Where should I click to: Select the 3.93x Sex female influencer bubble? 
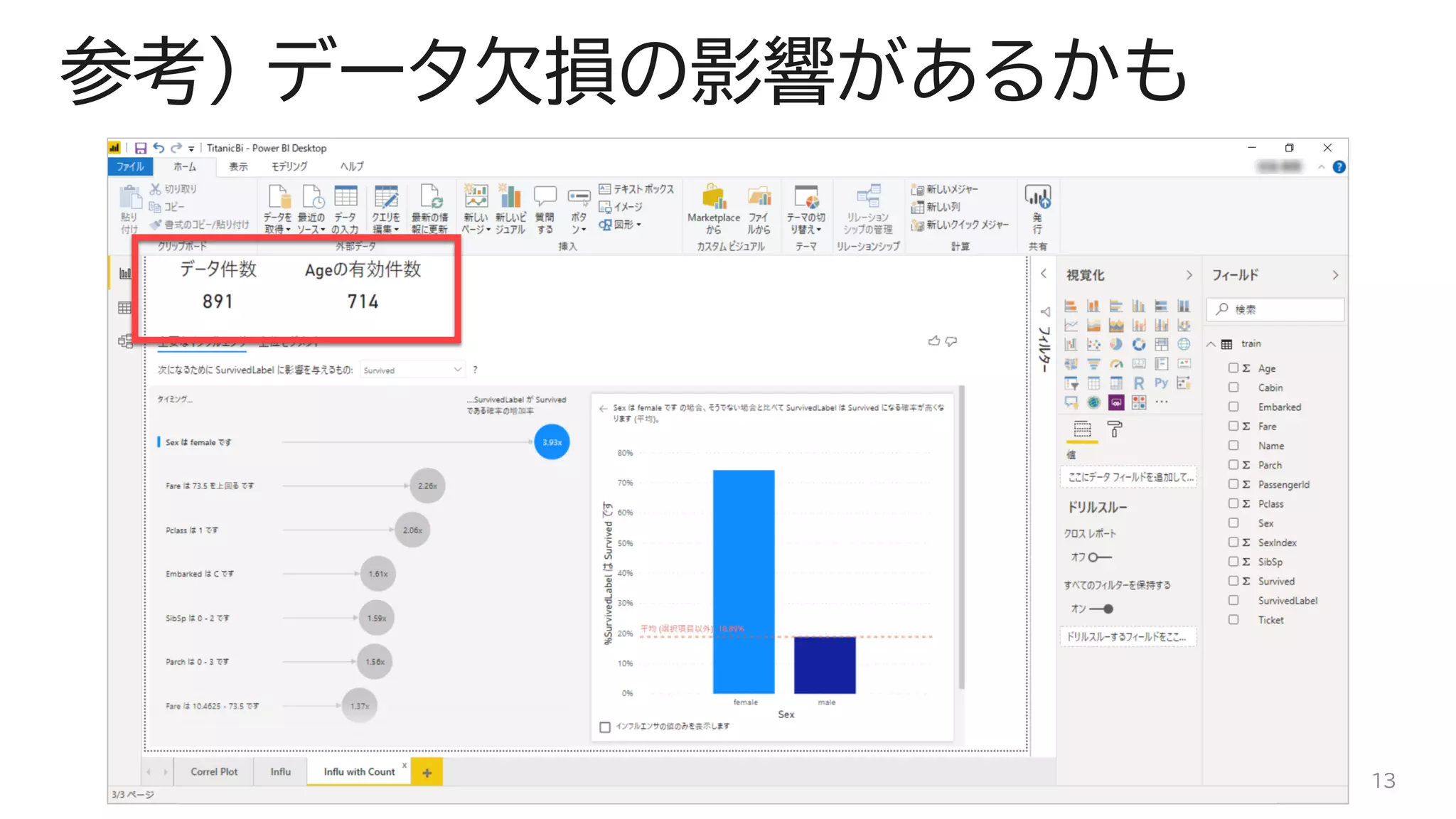552,441
